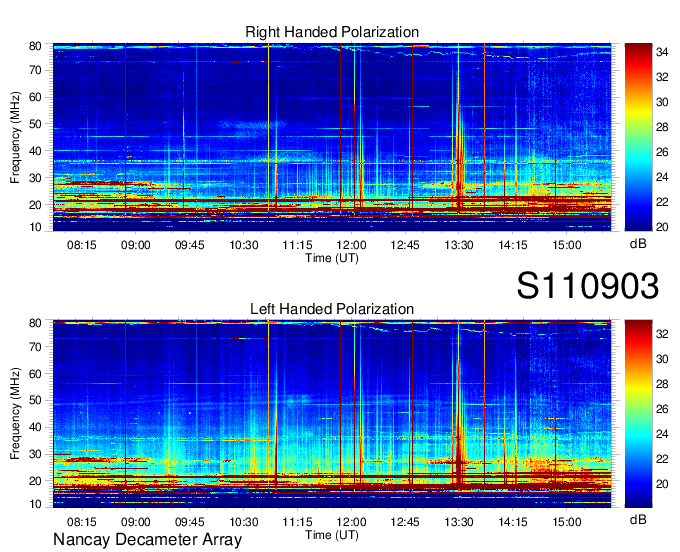680x552 pixels.
Task: Click the 15:00 time tick in the Left Handed plot
Action: pos(566,522)
